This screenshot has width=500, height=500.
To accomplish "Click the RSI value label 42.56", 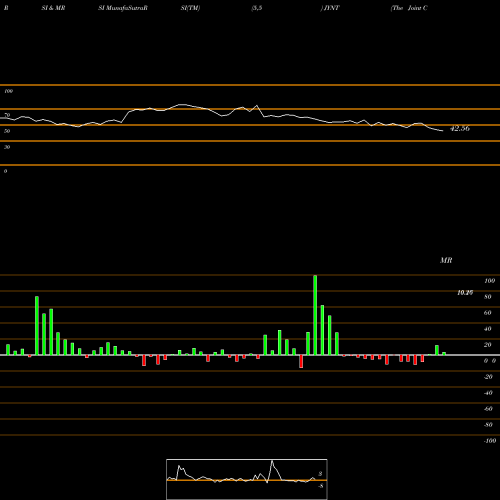I will coord(460,129).
